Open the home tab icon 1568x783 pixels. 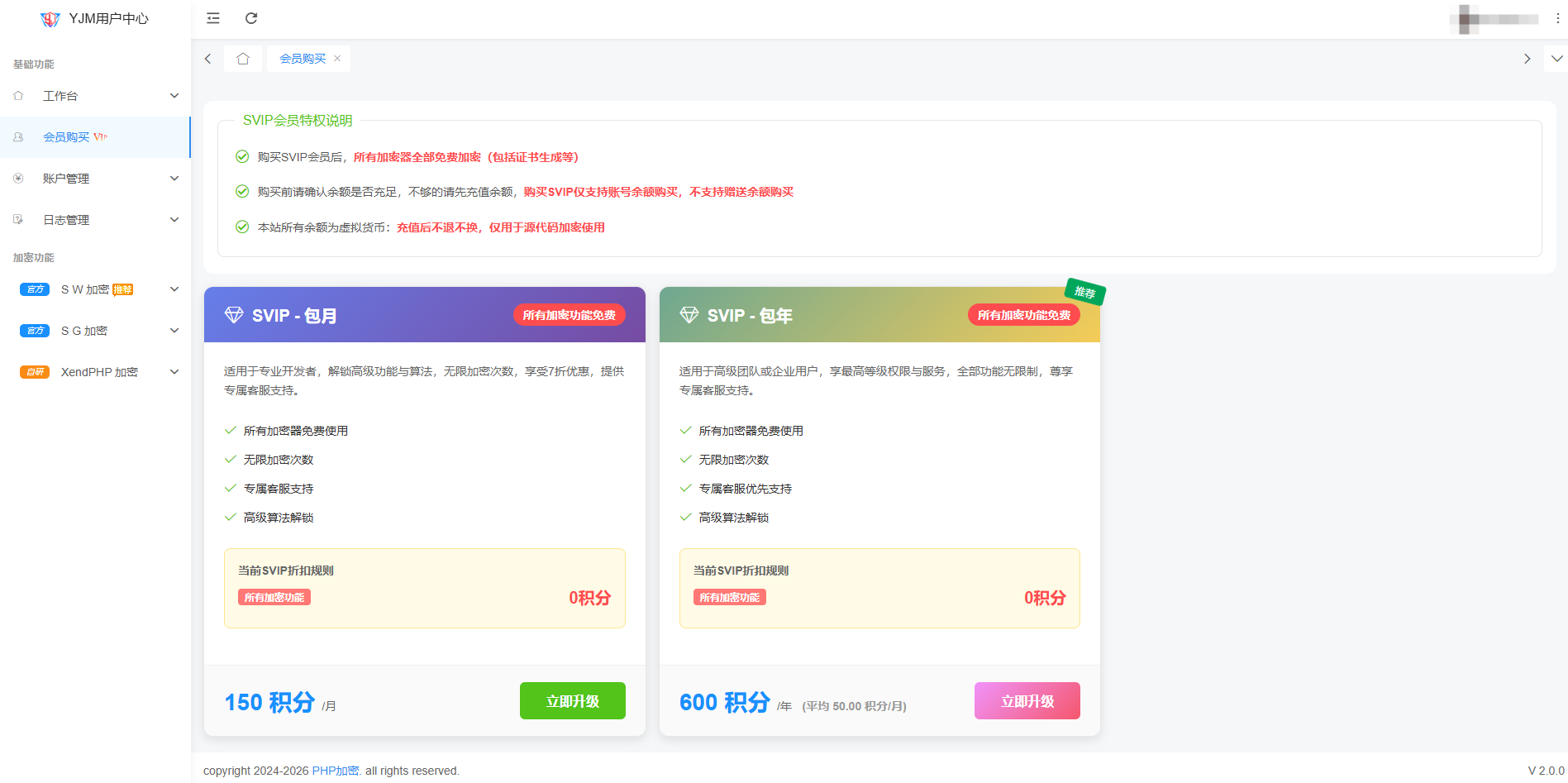click(x=243, y=59)
